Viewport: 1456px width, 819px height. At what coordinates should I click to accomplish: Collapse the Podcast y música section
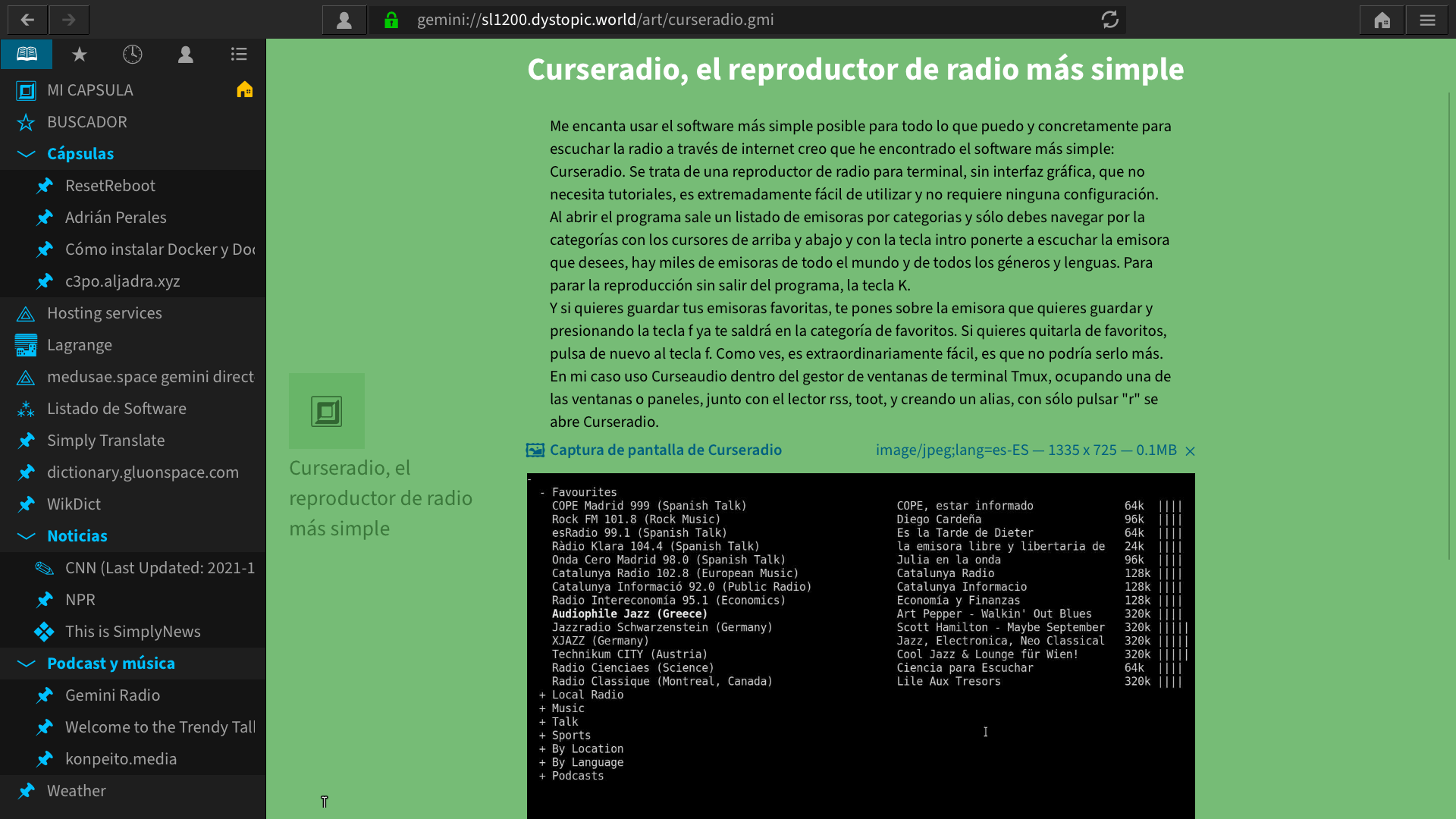25,664
